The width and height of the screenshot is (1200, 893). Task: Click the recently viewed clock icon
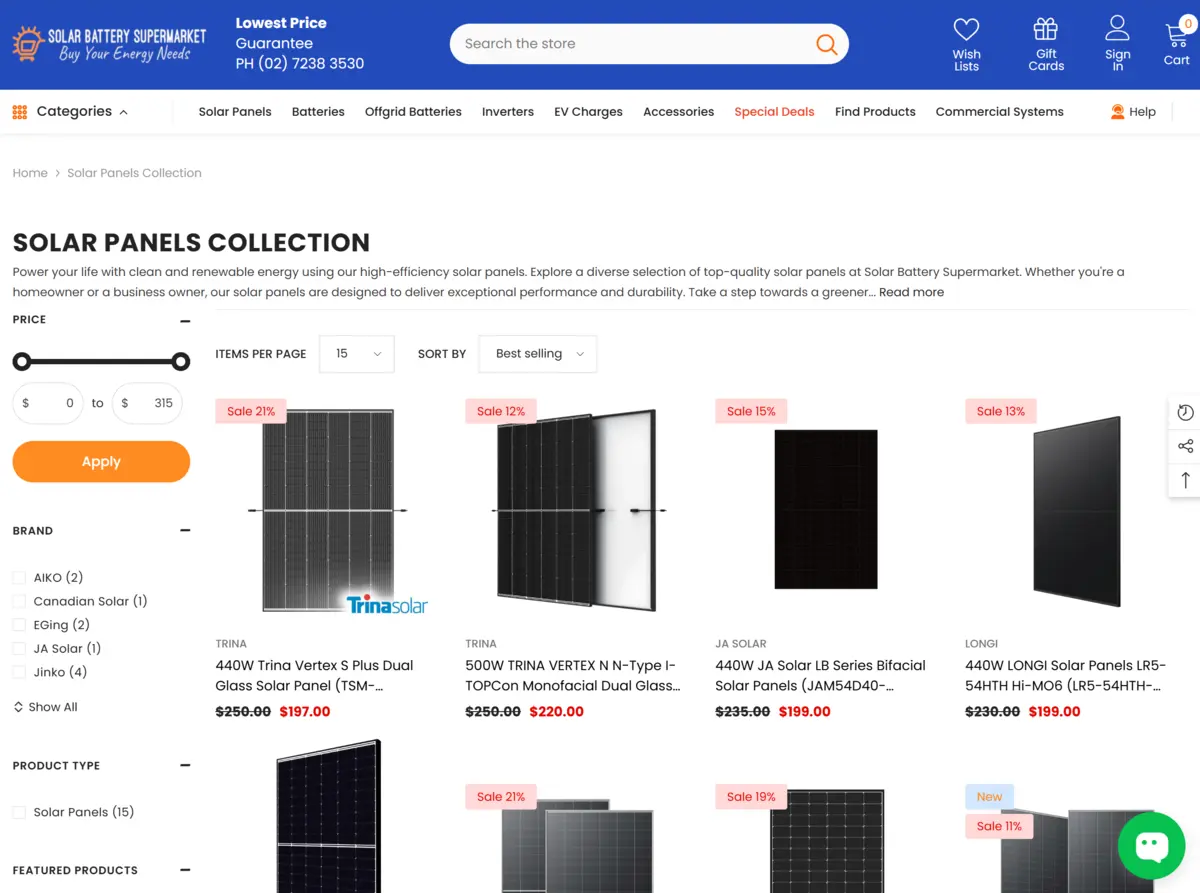[x=1185, y=413]
